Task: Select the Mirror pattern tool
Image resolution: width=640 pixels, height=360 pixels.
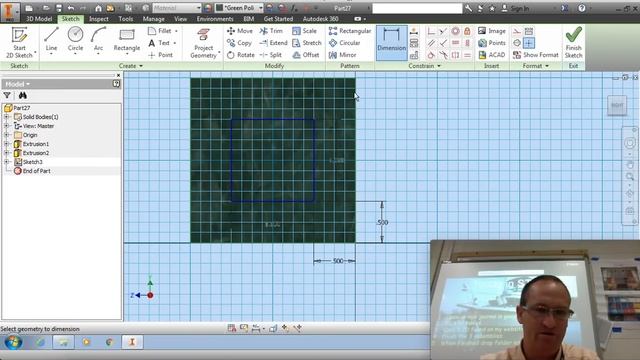Action: pos(342,55)
